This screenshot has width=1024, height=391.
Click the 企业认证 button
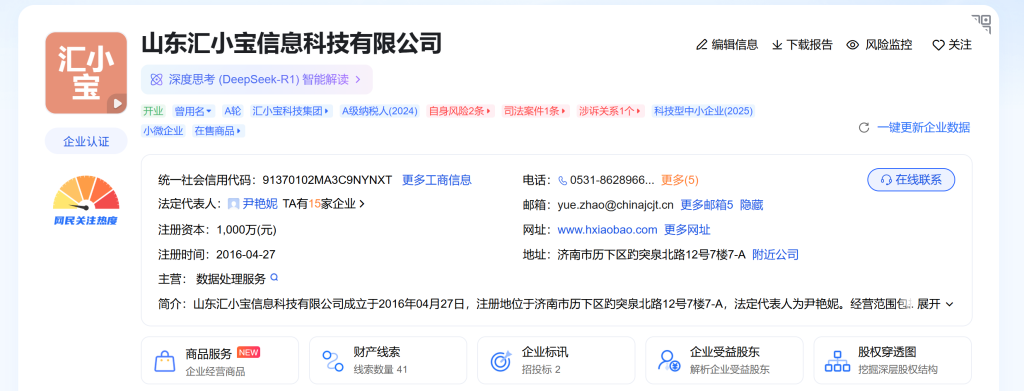click(86, 141)
